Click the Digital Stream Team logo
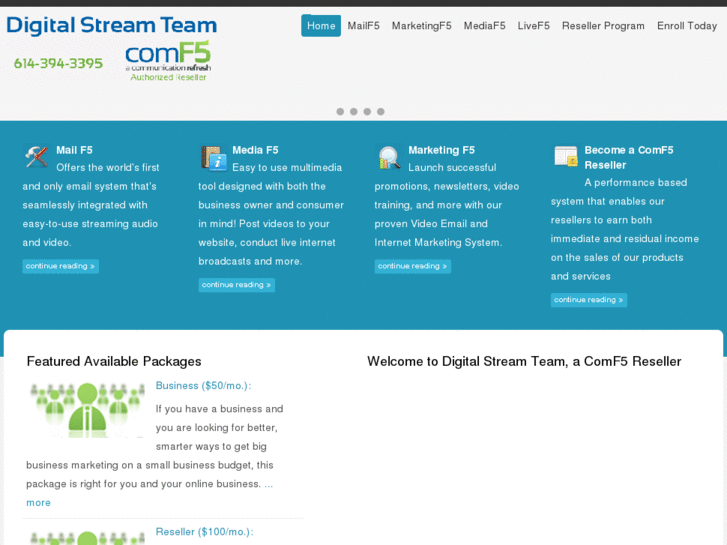This screenshot has width=727, height=545. 111,25
